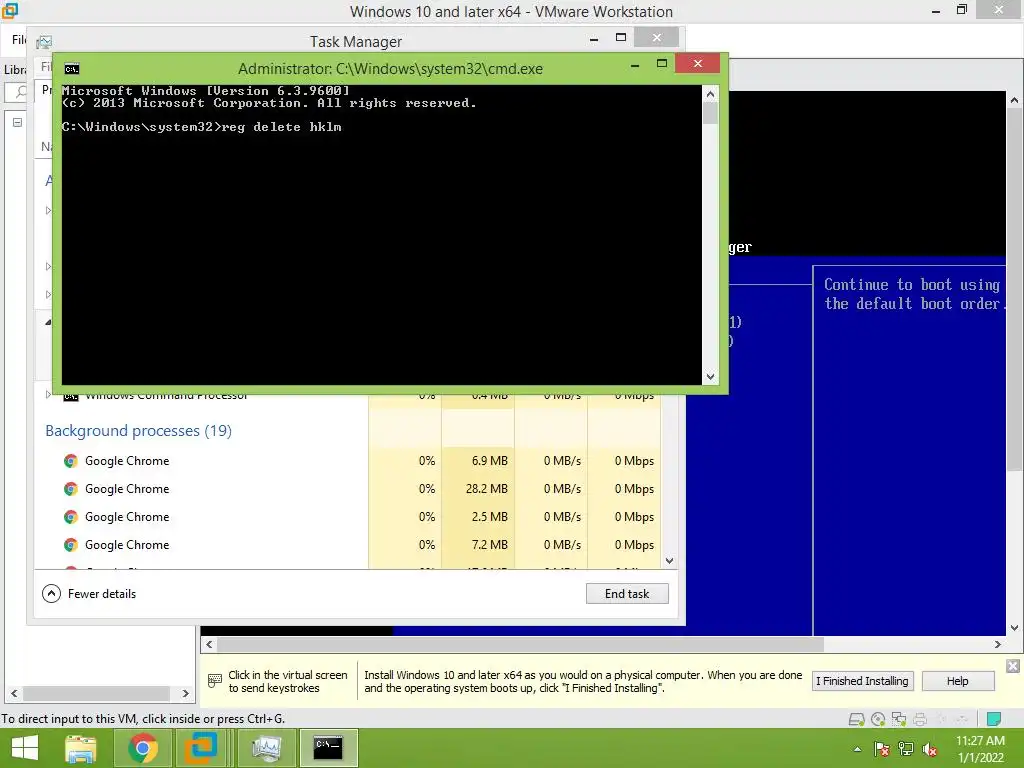1024x768 pixels.
Task: Click Chrome icon of the 28.2 MB process
Action: (71, 489)
